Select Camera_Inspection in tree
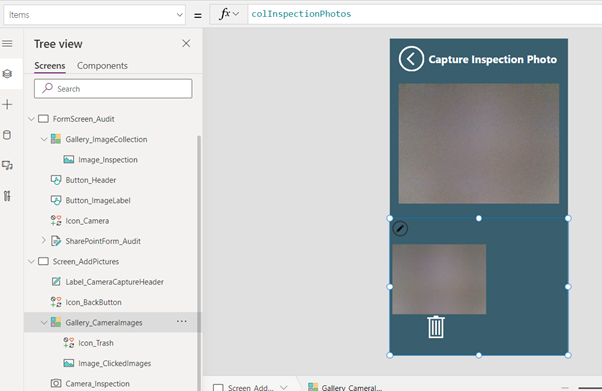The width and height of the screenshot is (602, 391). [98, 384]
